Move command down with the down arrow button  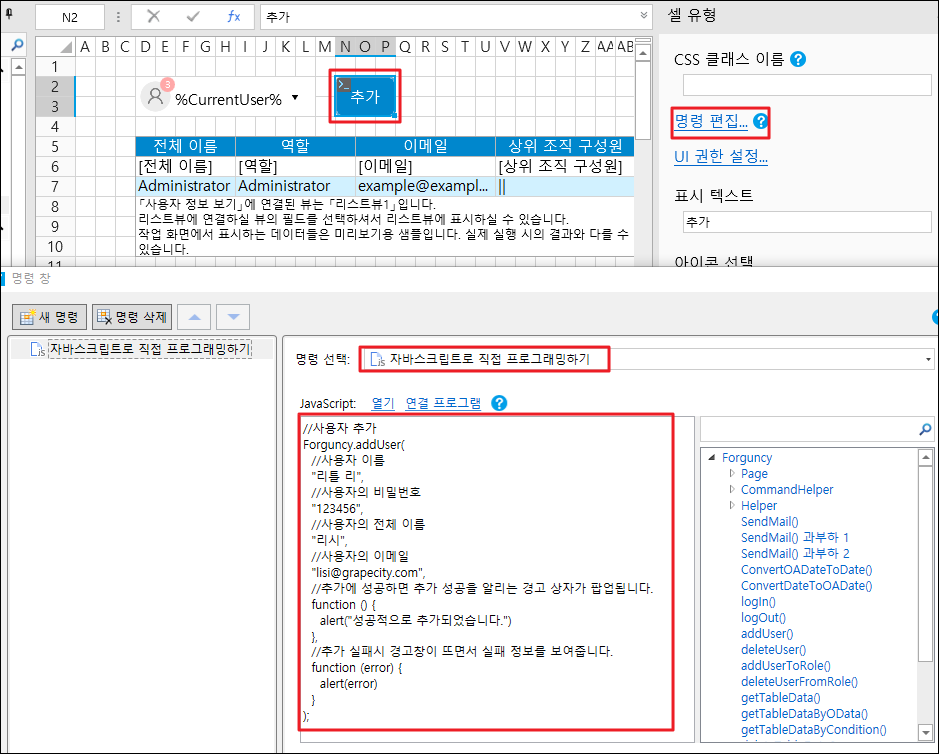[233, 317]
